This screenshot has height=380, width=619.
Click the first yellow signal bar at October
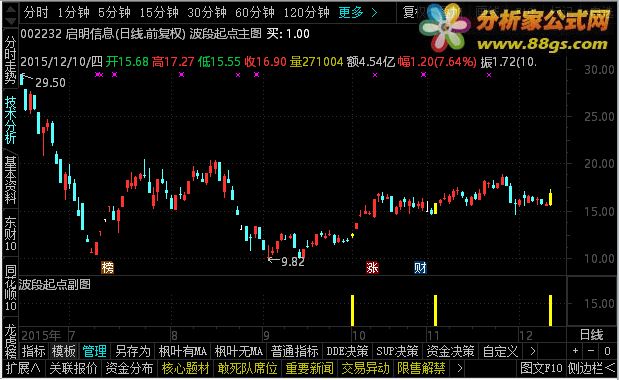point(353,310)
